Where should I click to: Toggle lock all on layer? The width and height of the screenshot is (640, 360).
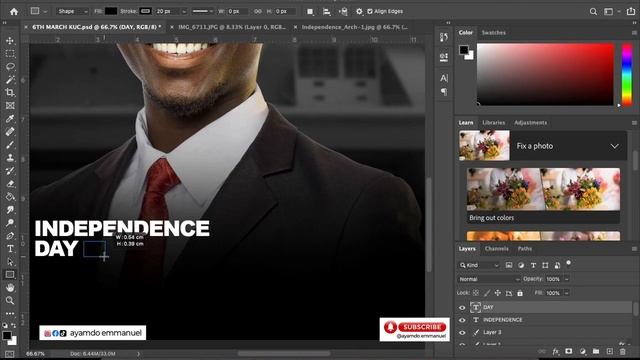[x=520, y=293]
